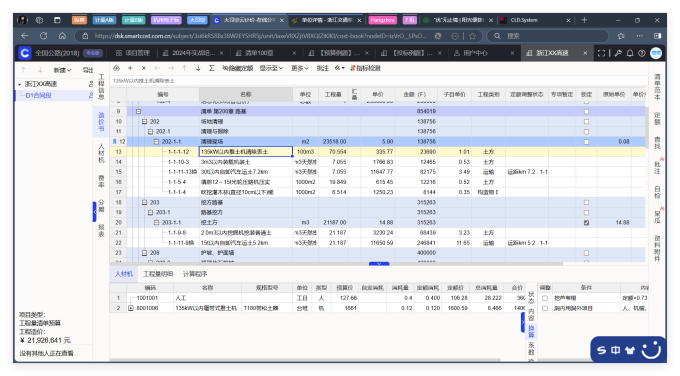
Task: Click the 批注 annotation button
Action: (322, 68)
